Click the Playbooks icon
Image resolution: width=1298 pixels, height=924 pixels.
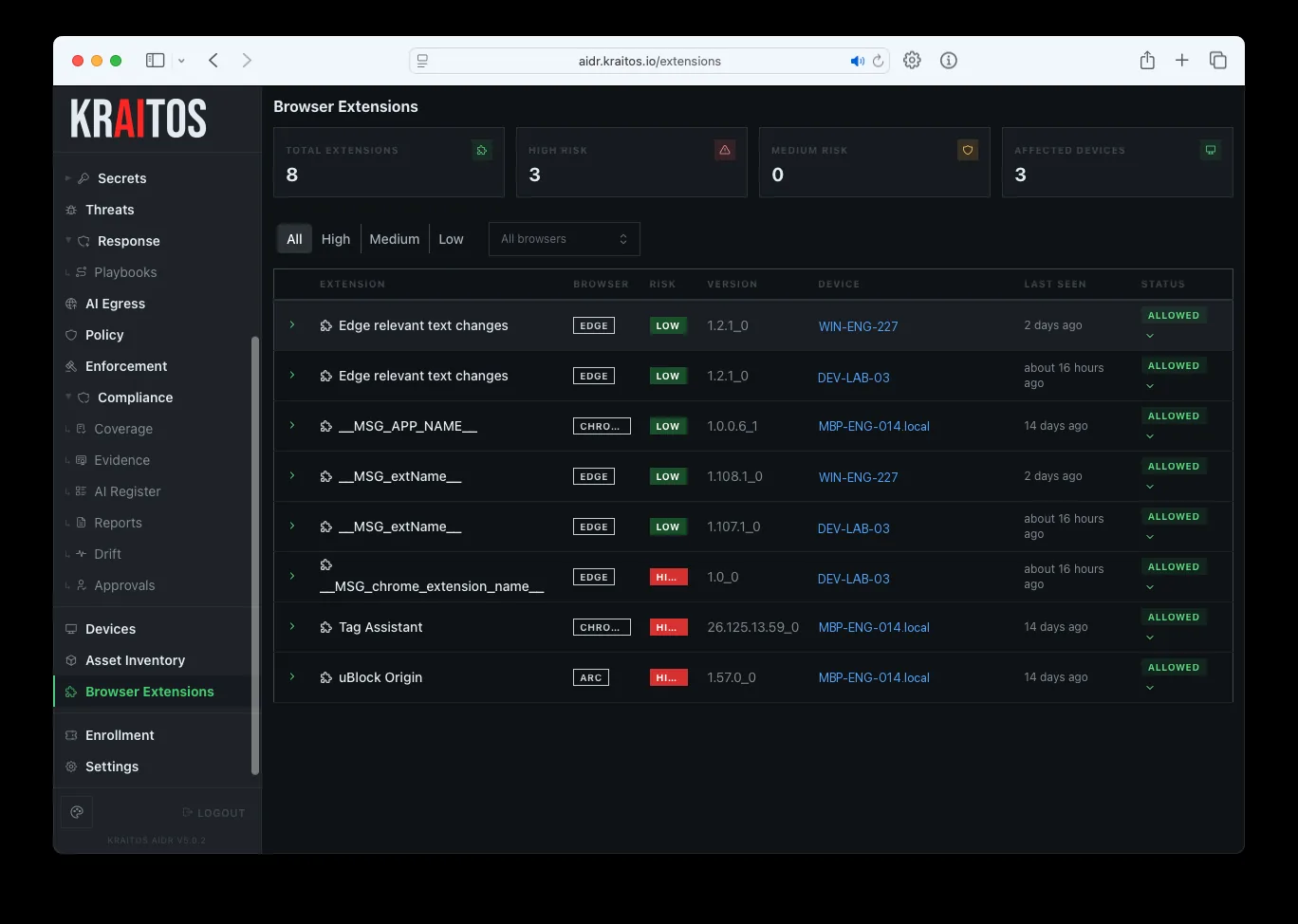pos(82,272)
